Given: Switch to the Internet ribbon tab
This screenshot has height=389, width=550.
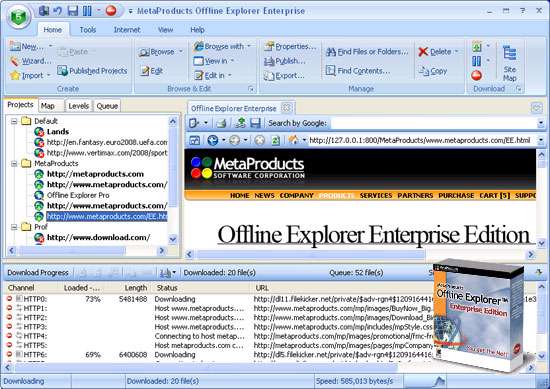Looking at the screenshot, I should [127, 30].
